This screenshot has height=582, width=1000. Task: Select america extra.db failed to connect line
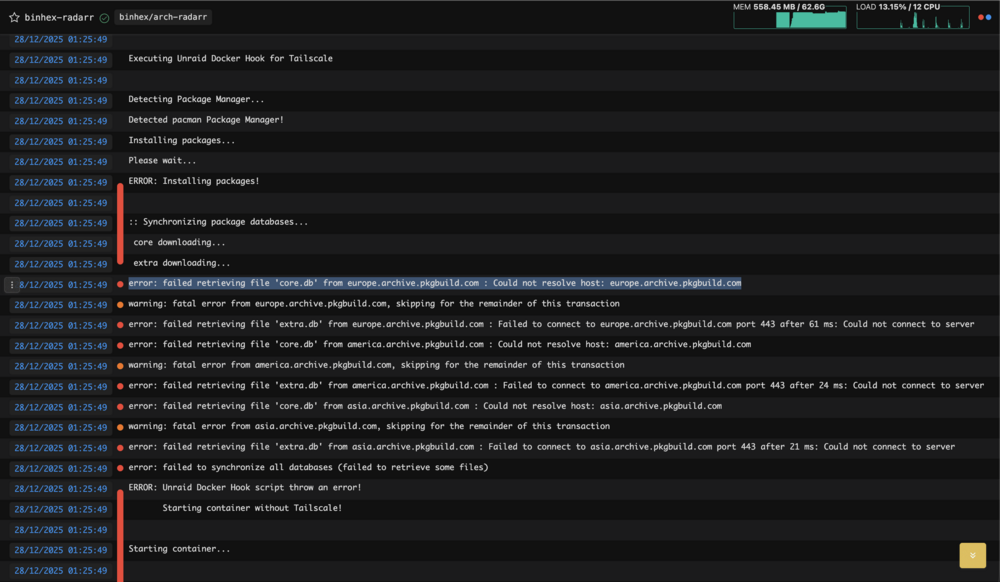pos(556,385)
